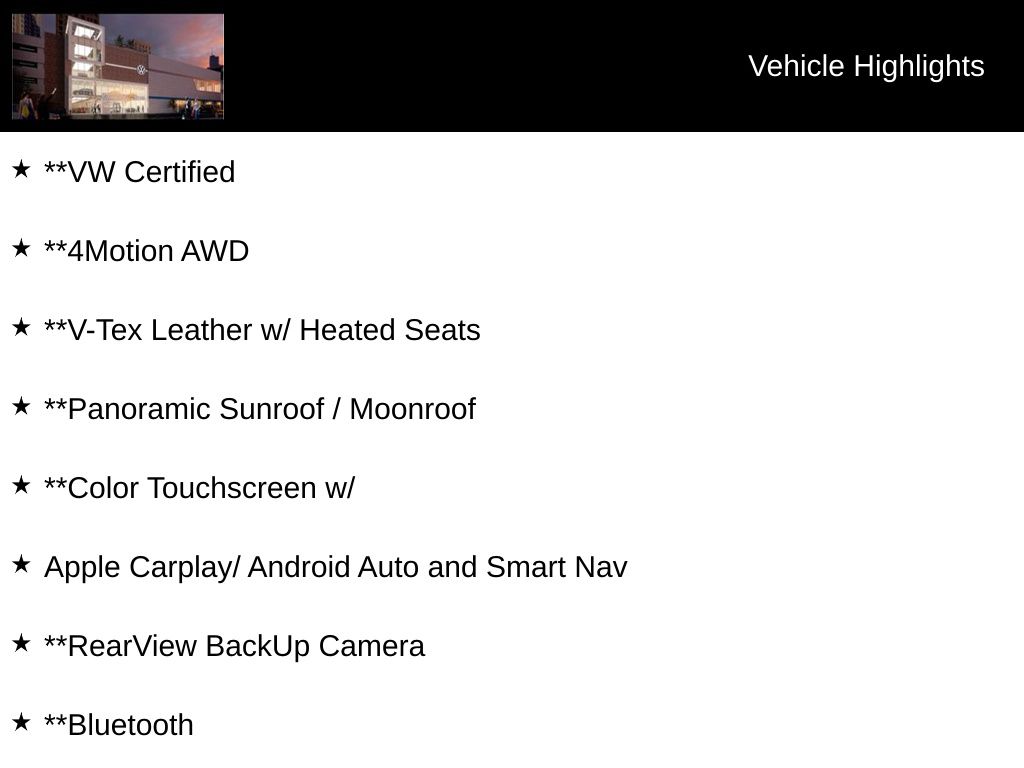Click the Color Touchscreen w/ text

tap(199, 488)
